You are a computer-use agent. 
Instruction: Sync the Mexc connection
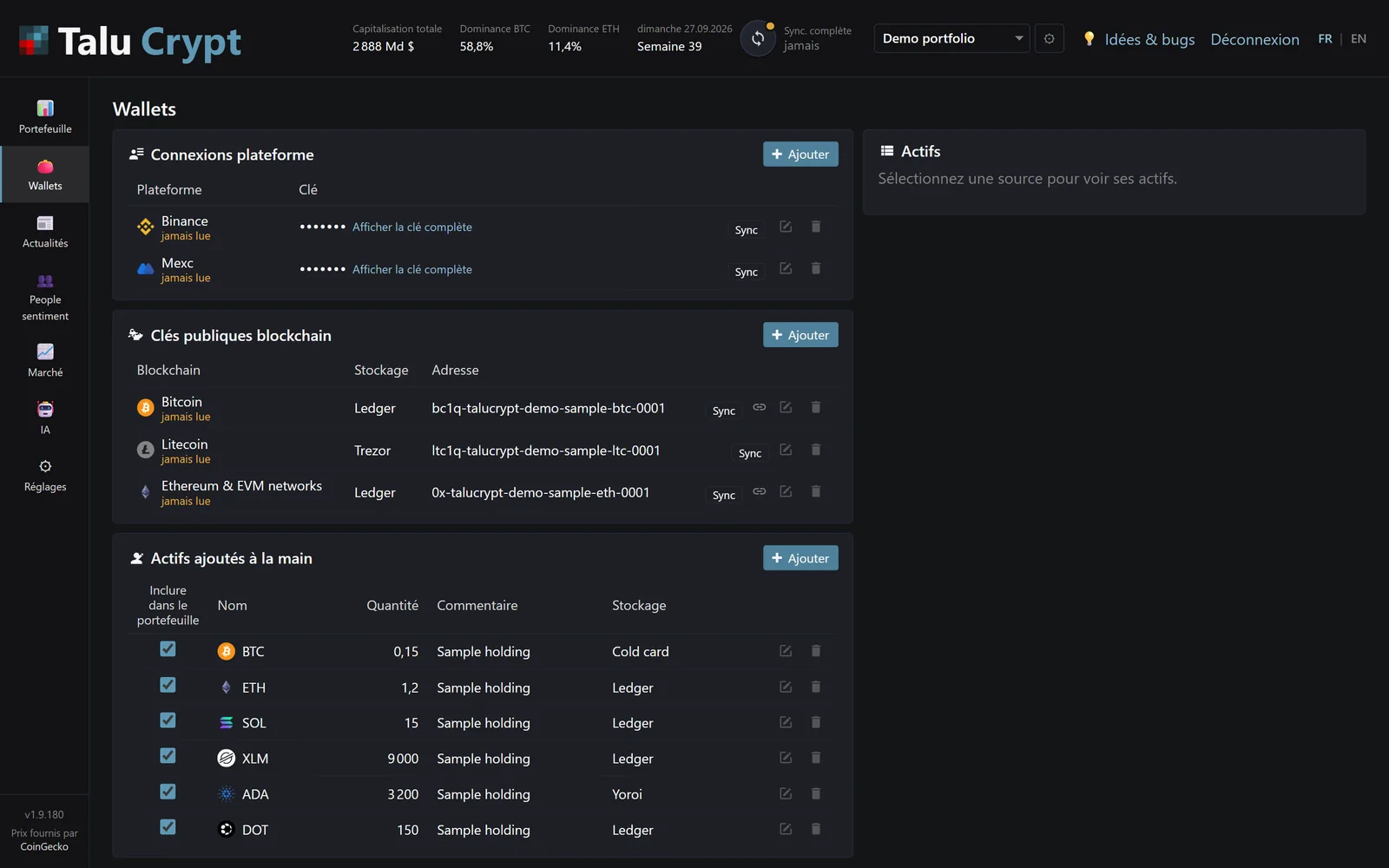click(x=747, y=272)
